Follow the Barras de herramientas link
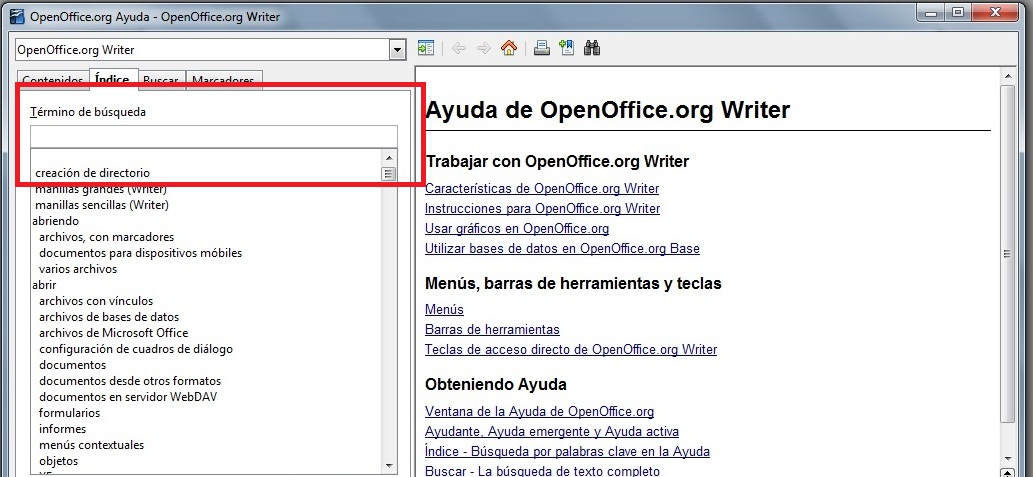Image resolution: width=1033 pixels, height=477 pixels. click(492, 329)
